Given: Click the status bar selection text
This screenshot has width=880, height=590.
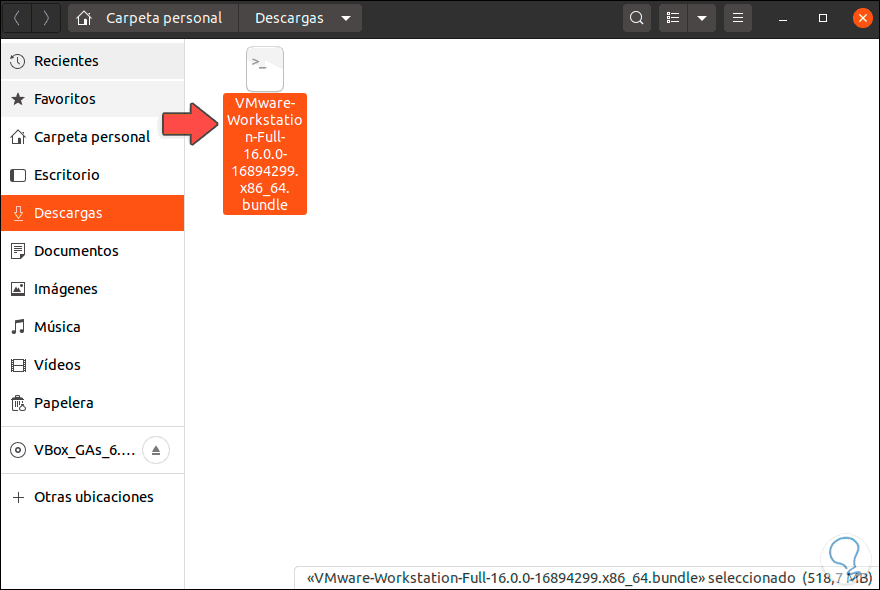Looking at the screenshot, I should 589,578.
